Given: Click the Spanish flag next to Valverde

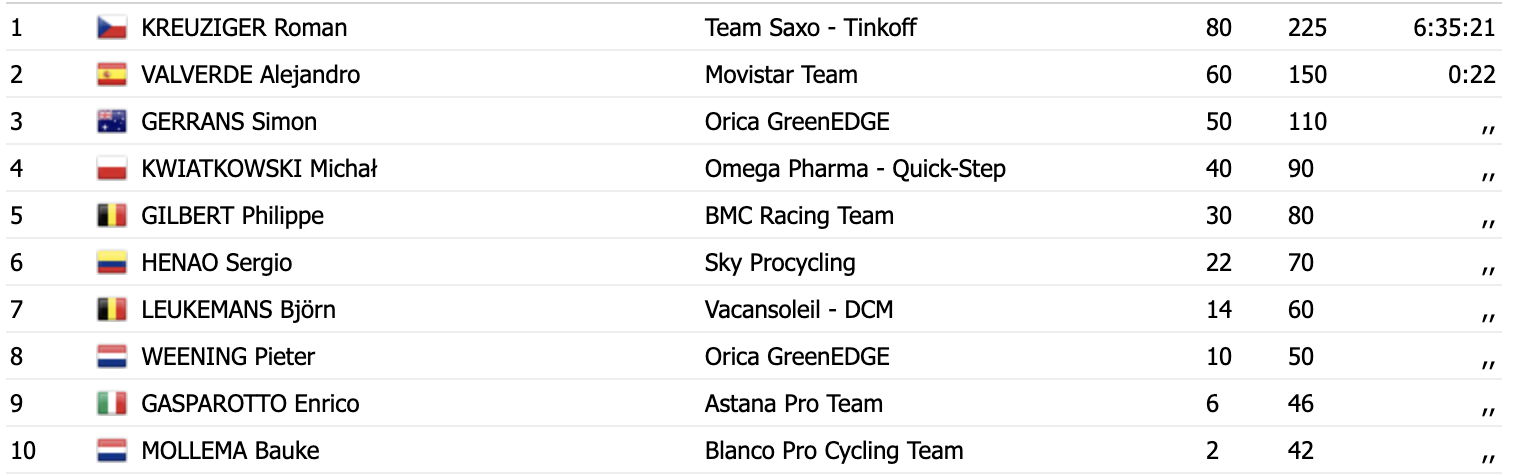Looking at the screenshot, I should (x=111, y=75).
